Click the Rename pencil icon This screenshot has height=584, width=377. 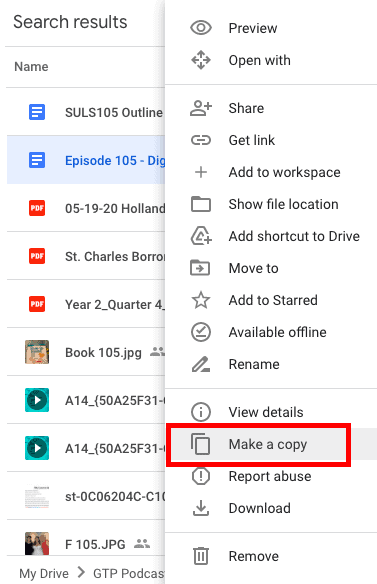pos(201,364)
